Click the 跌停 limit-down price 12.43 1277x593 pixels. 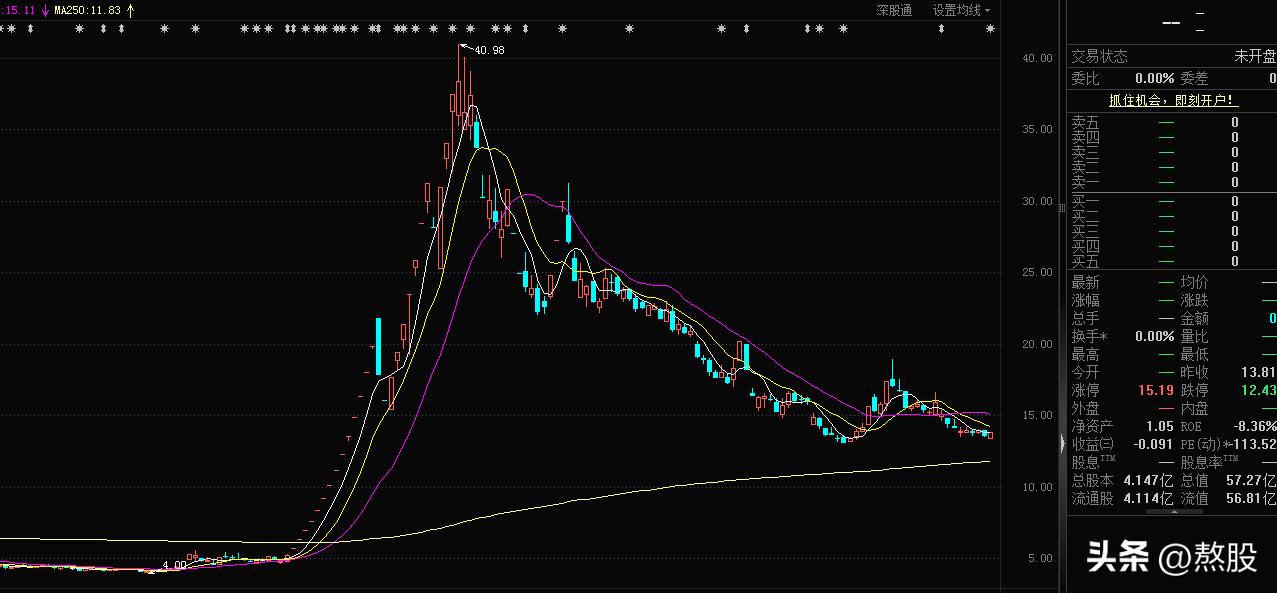pos(1260,390)
